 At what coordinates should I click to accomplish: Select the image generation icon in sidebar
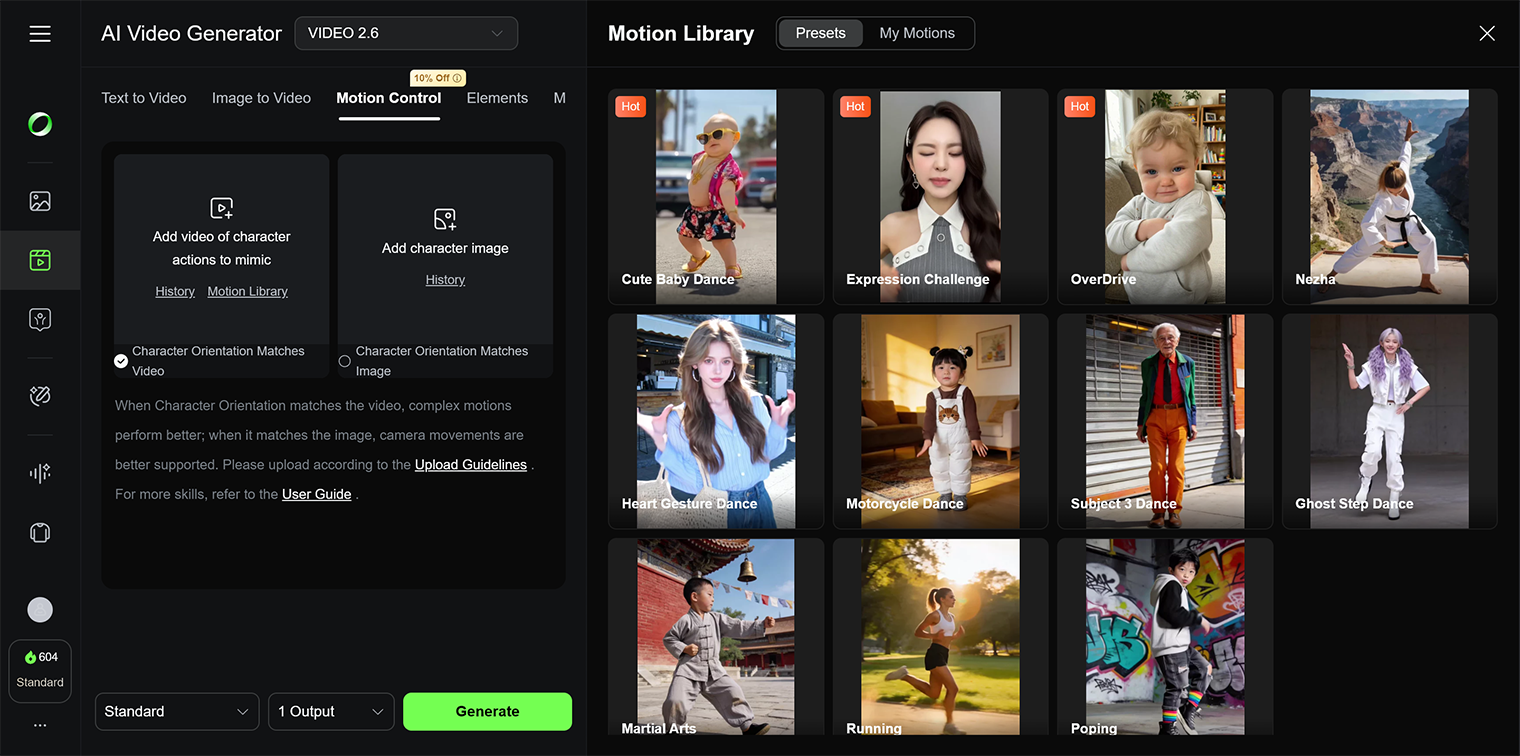tap(40, 201)
